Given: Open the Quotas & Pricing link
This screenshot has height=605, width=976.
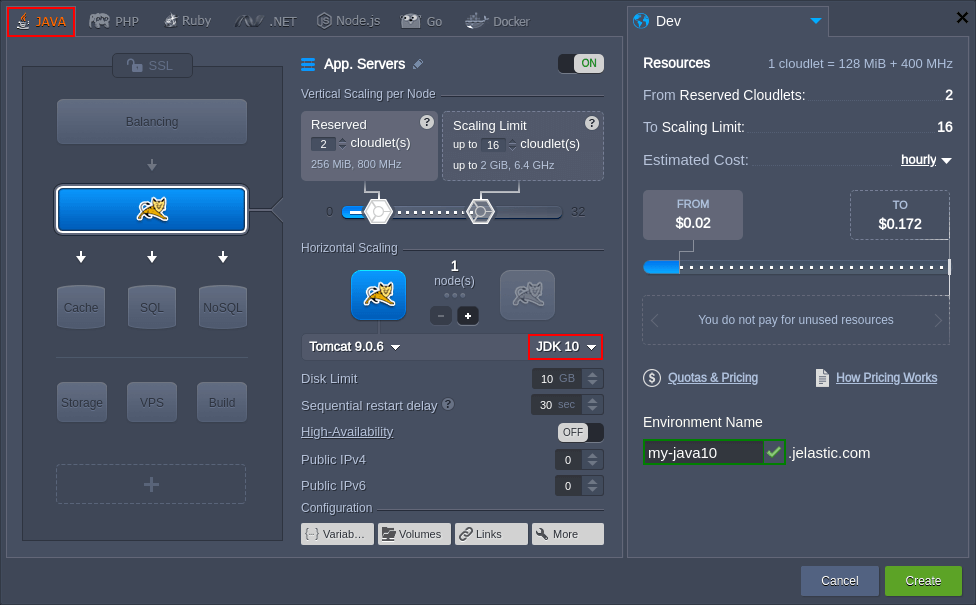Looking at the screenshot, I should coord(712,378).
